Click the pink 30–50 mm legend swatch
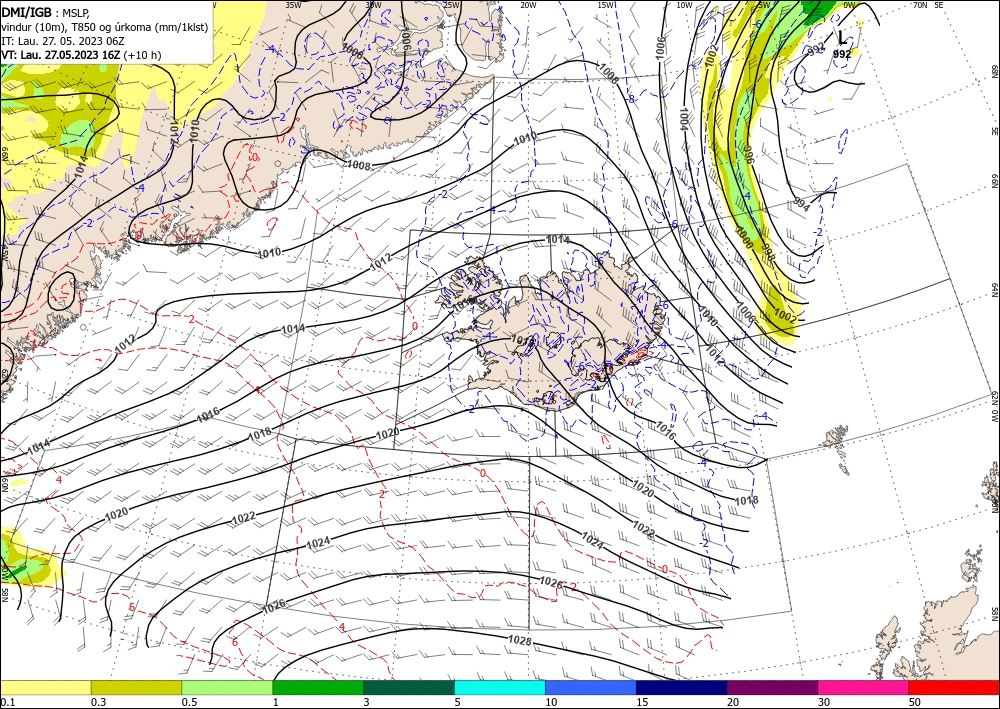1000x709 pixels. pos(863,687)
